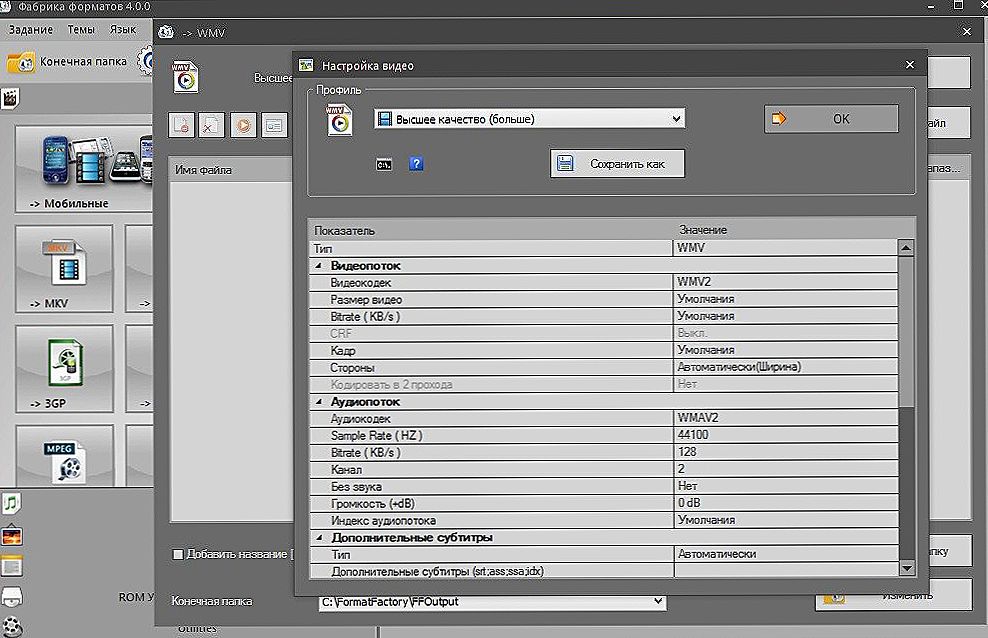
Task: Collapse the Видеопоток section
Action: pos(319,266)
